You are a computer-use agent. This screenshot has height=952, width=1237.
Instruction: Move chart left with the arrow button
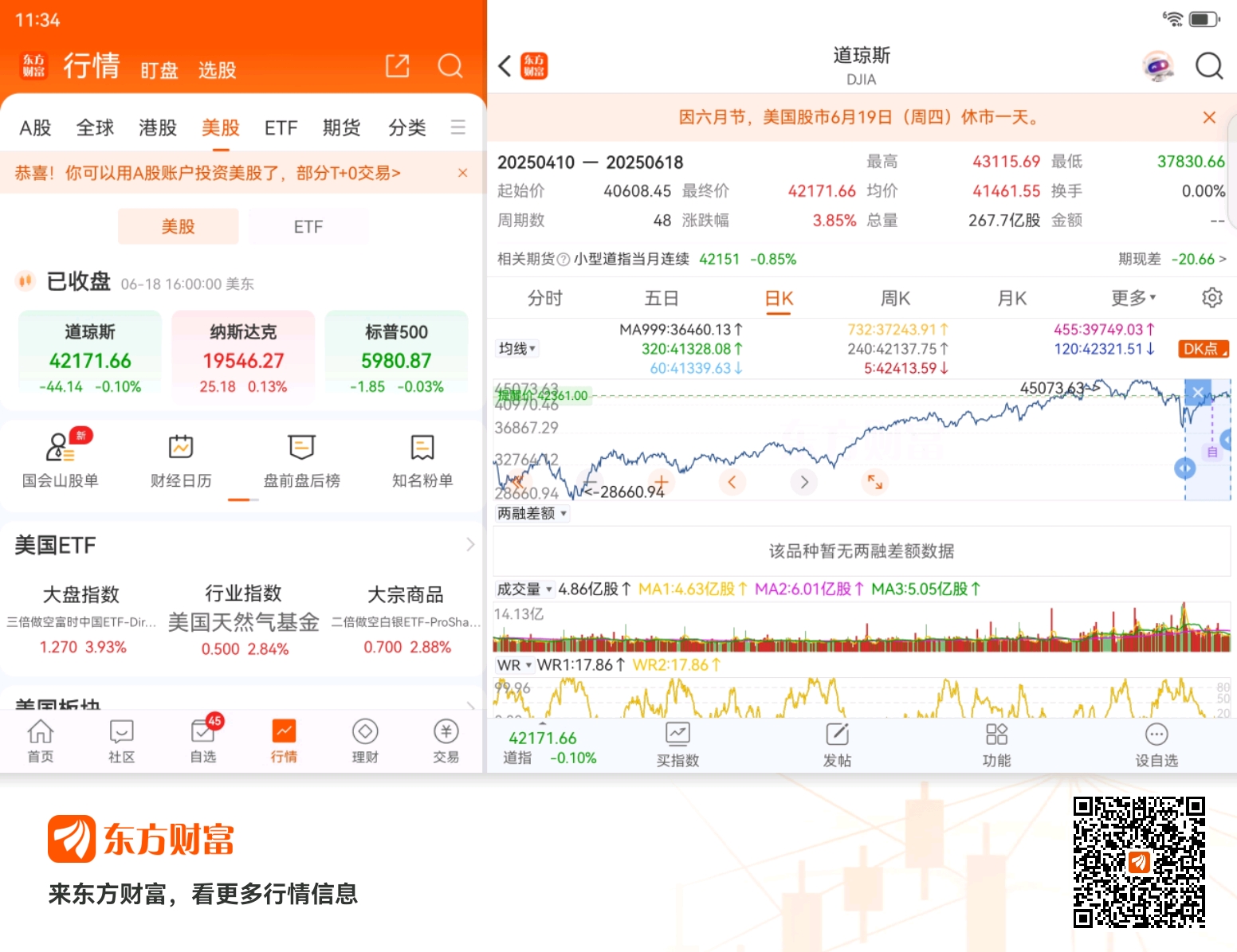732,481
